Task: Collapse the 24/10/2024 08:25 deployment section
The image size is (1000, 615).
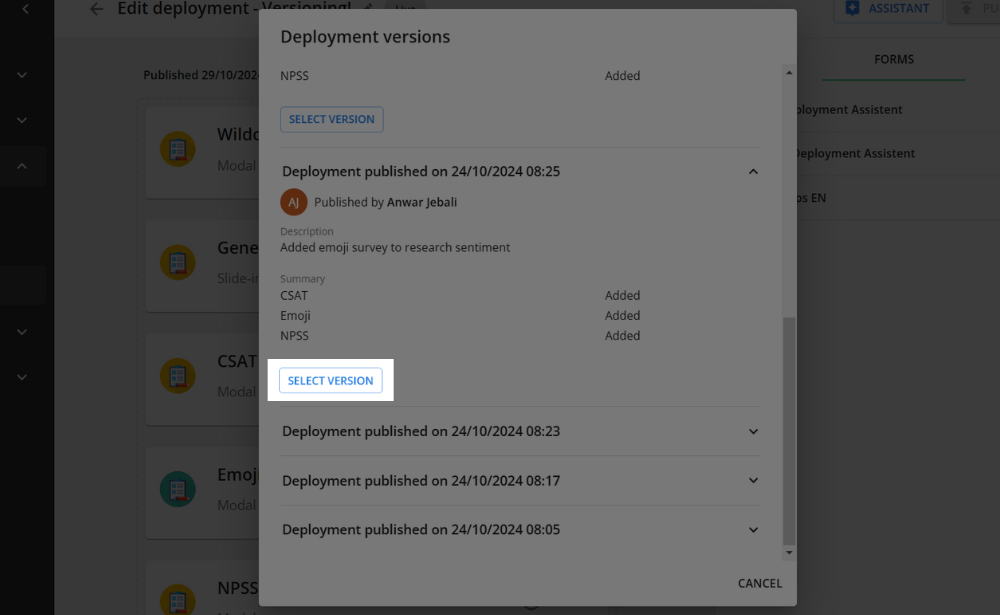Action: [753, 172]
